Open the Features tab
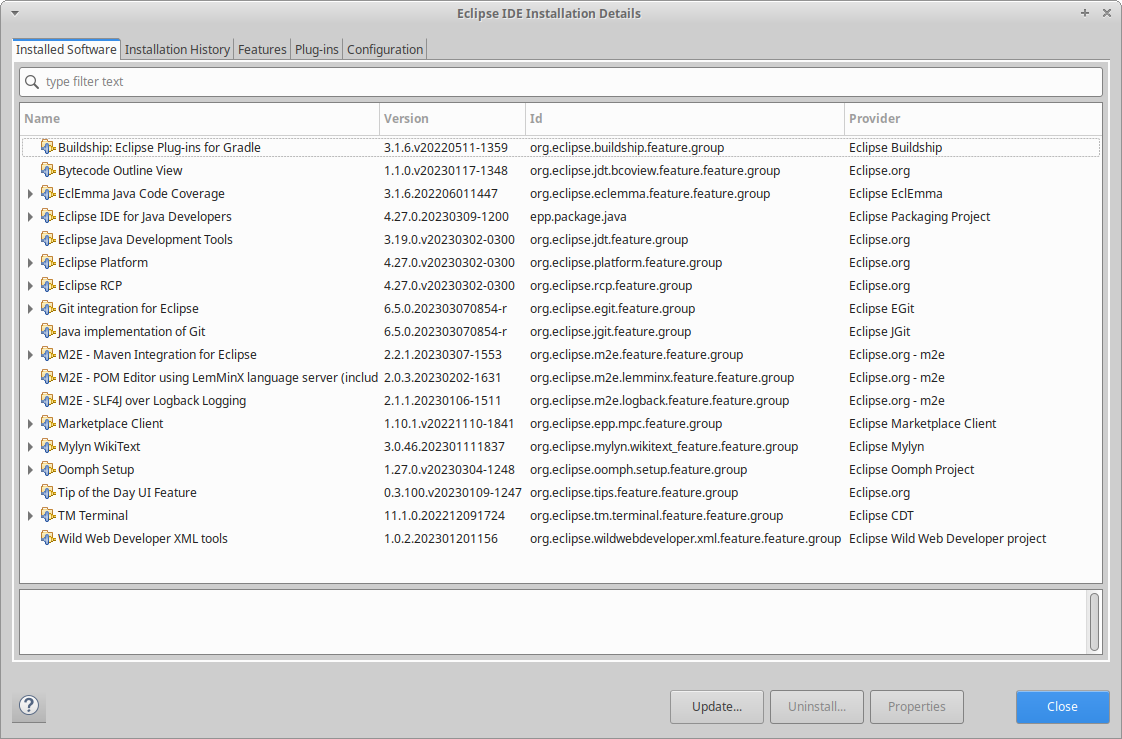The width and height of the screenshot is (1122, 739). tap(262, 49)
